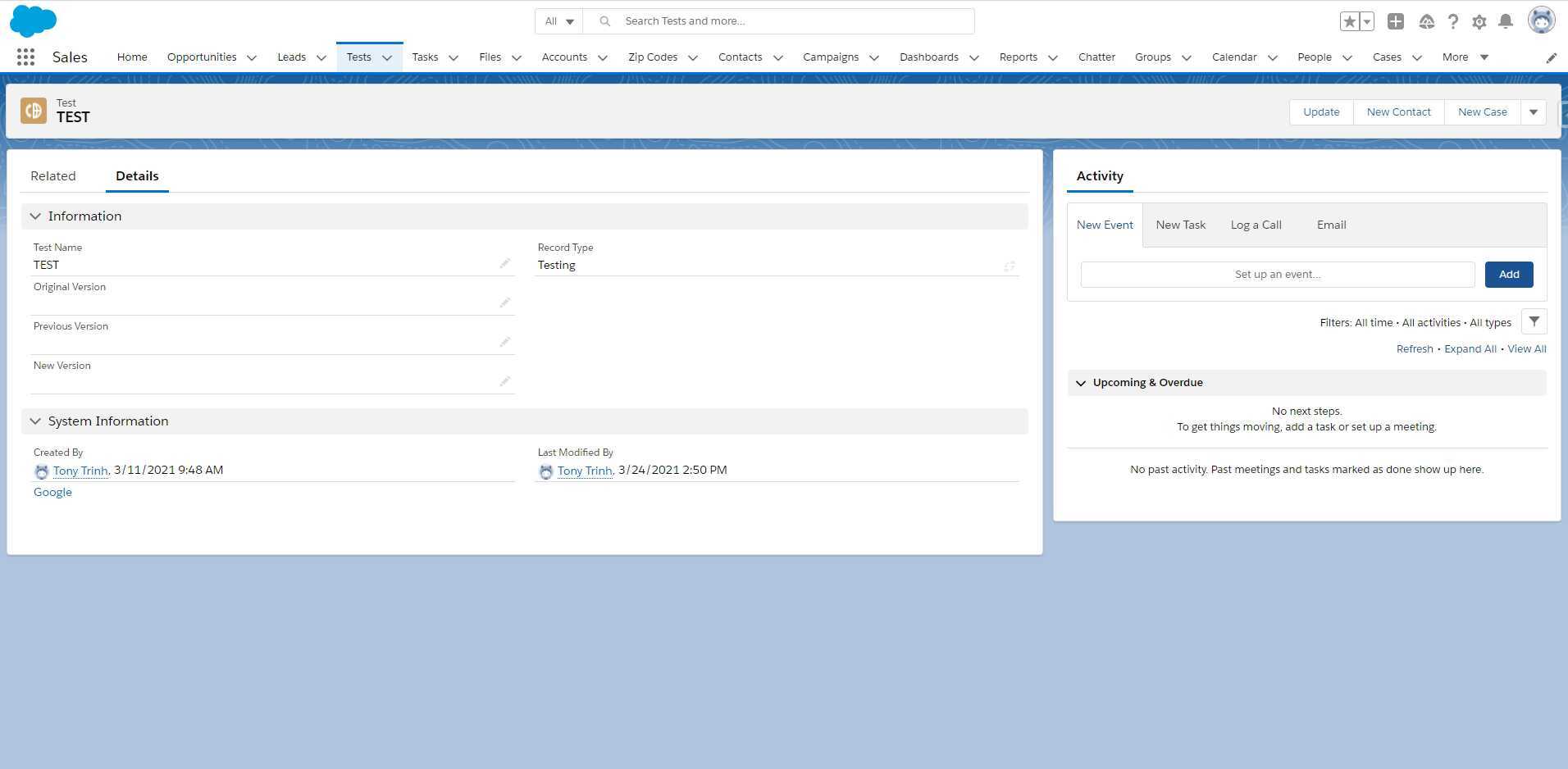Screen dimensions: 1568x769
Task: Edit Test Name using the pencil icon
Action: point(505,264)
